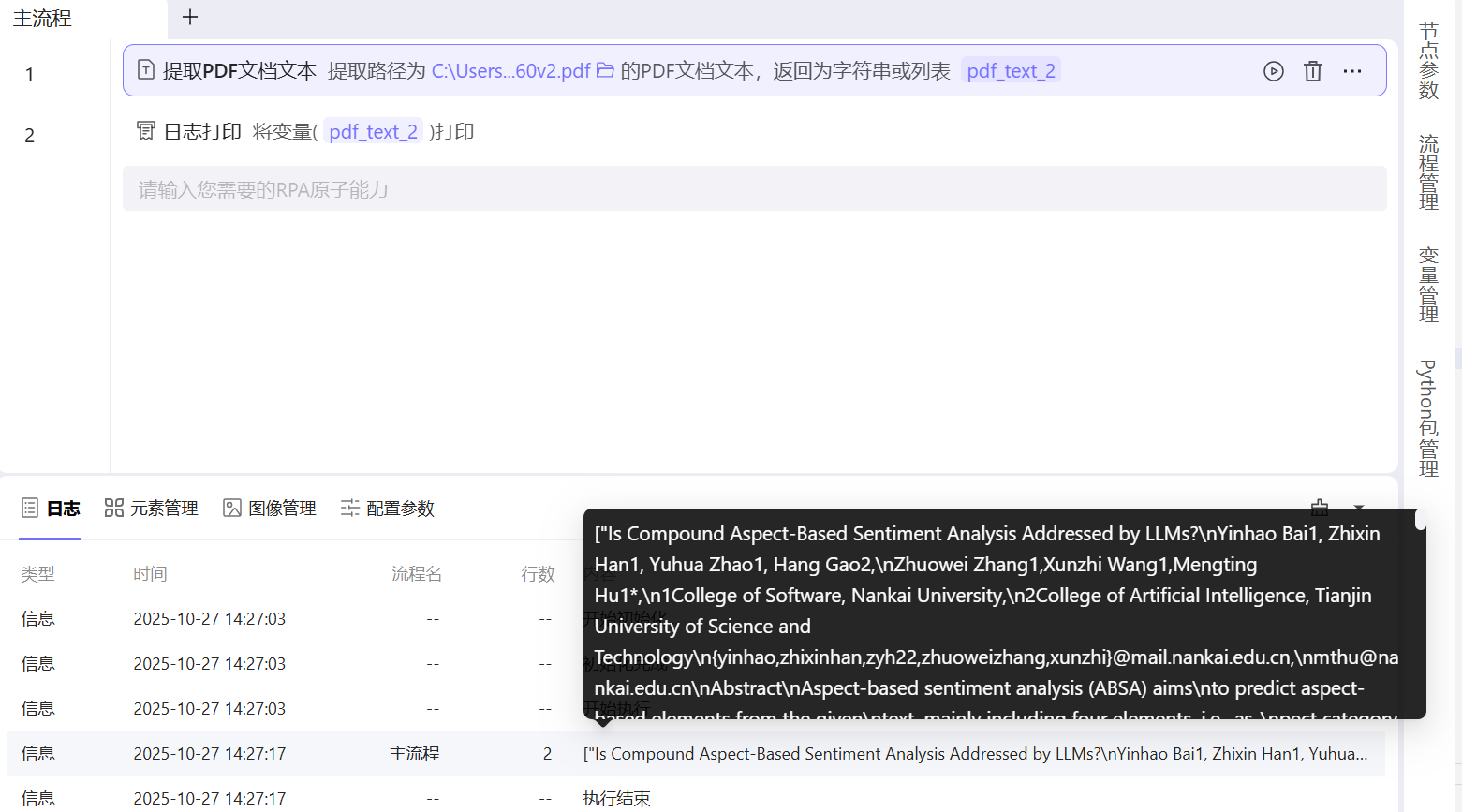Open the 配置参数 tab
Image resolution: width=1462 pixels, height=812 pixels.
[x=388, y=509]
